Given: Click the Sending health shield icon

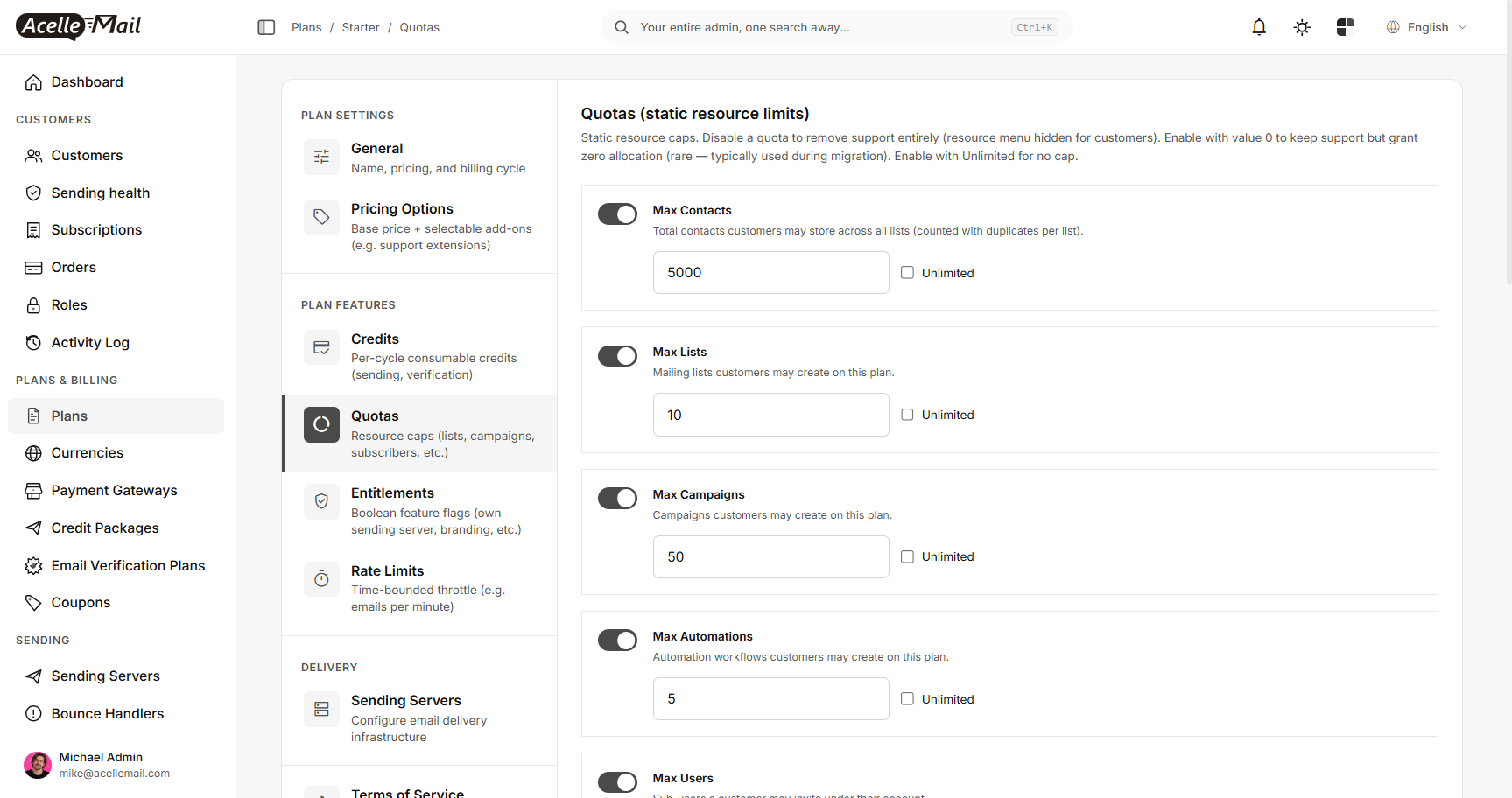Looking at the screenshot, I should pyautogui.click(x=33, y=192).
